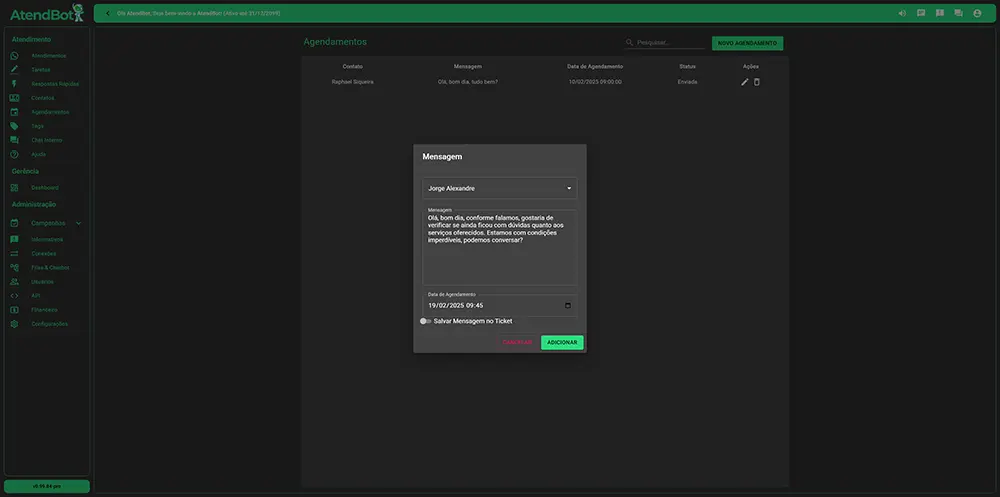
Task: Delete the Raphael Siqueira appointment via trash icon
Action: [x=757, y=82]
